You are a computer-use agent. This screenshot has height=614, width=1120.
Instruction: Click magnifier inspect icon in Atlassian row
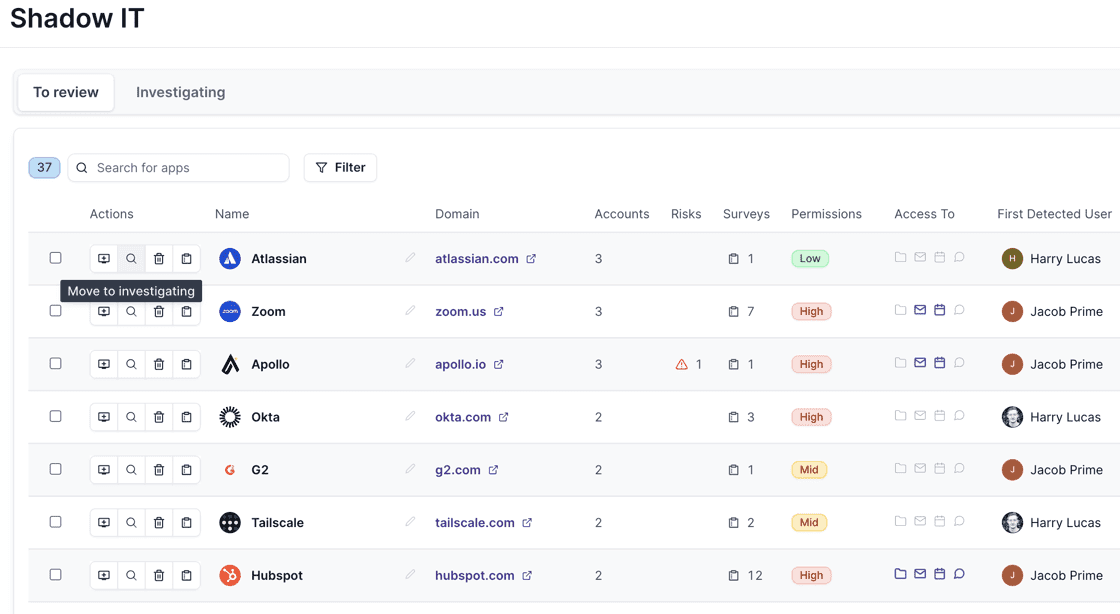pos(131,258)
